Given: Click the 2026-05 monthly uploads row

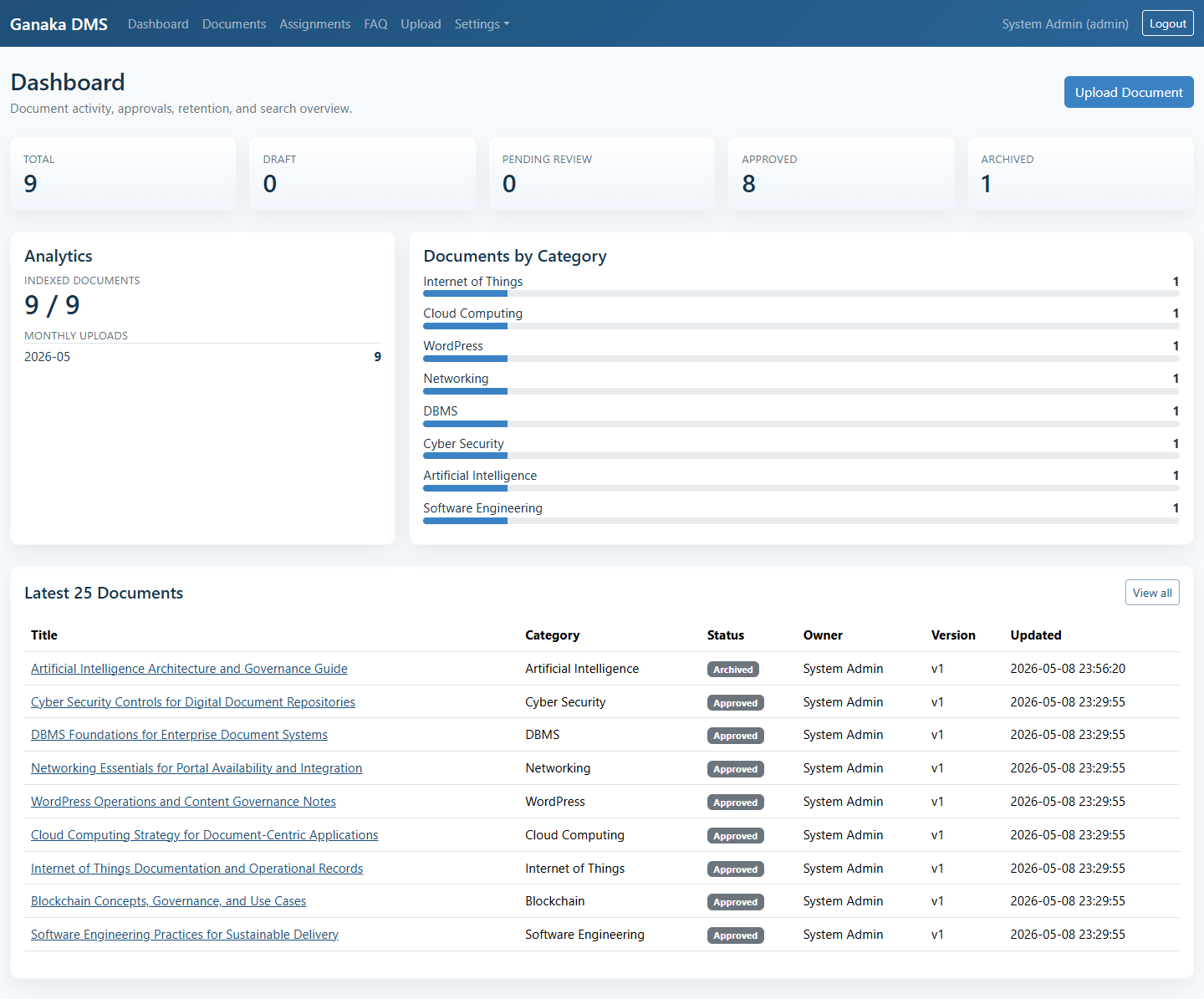Looking at the screenshot, I should point(202,357).
